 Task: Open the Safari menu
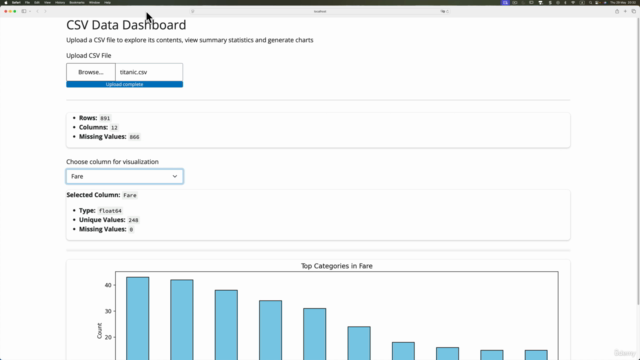pos(16,2)
